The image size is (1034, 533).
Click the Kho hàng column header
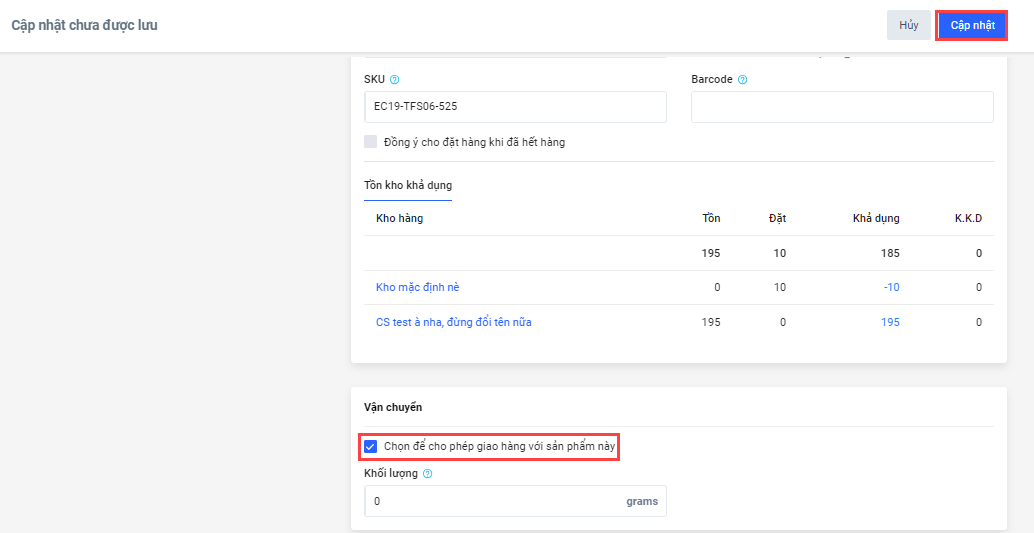(399, 218)
